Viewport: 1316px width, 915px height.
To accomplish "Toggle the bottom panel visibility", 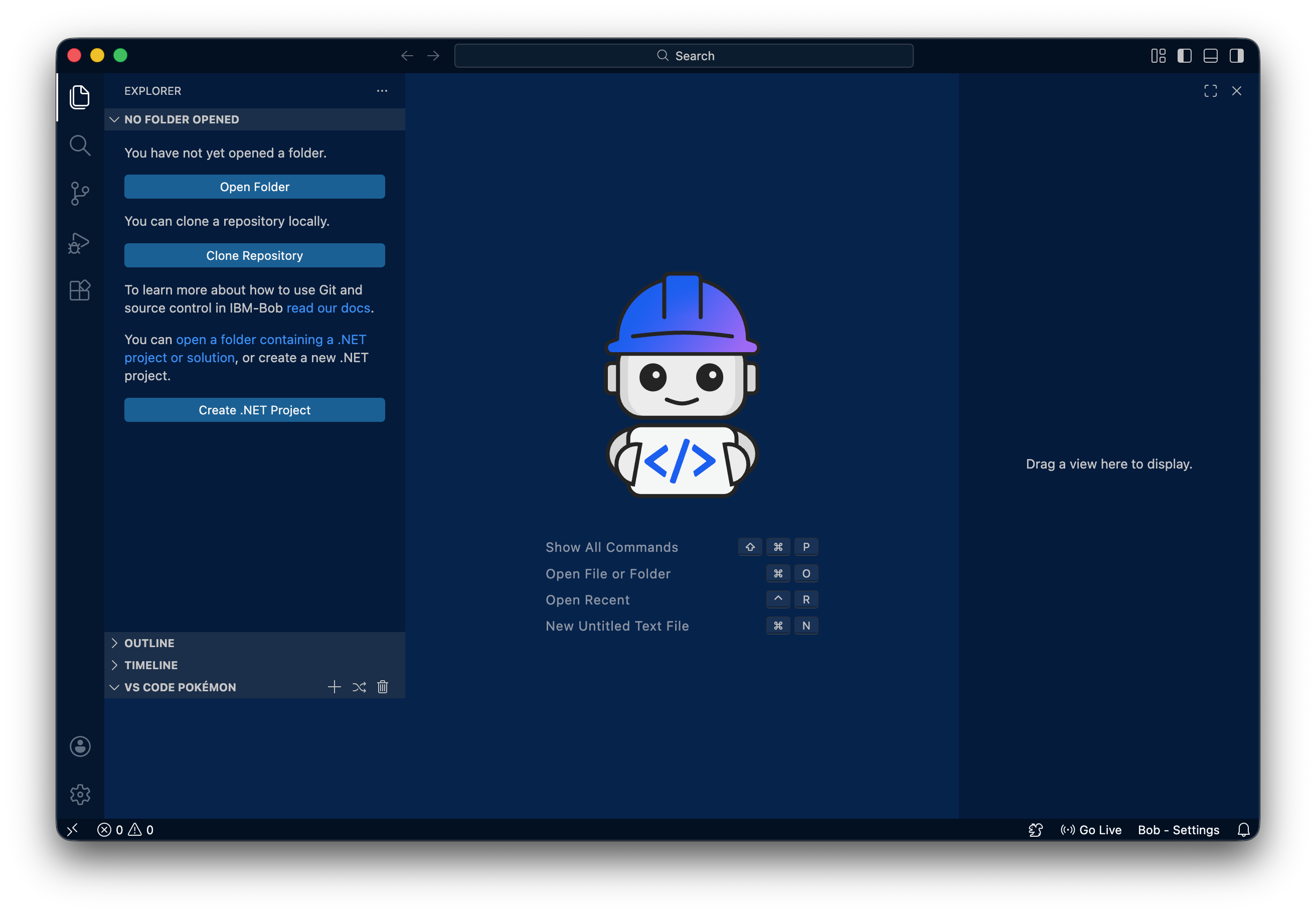I will [x=1210, y=56].
